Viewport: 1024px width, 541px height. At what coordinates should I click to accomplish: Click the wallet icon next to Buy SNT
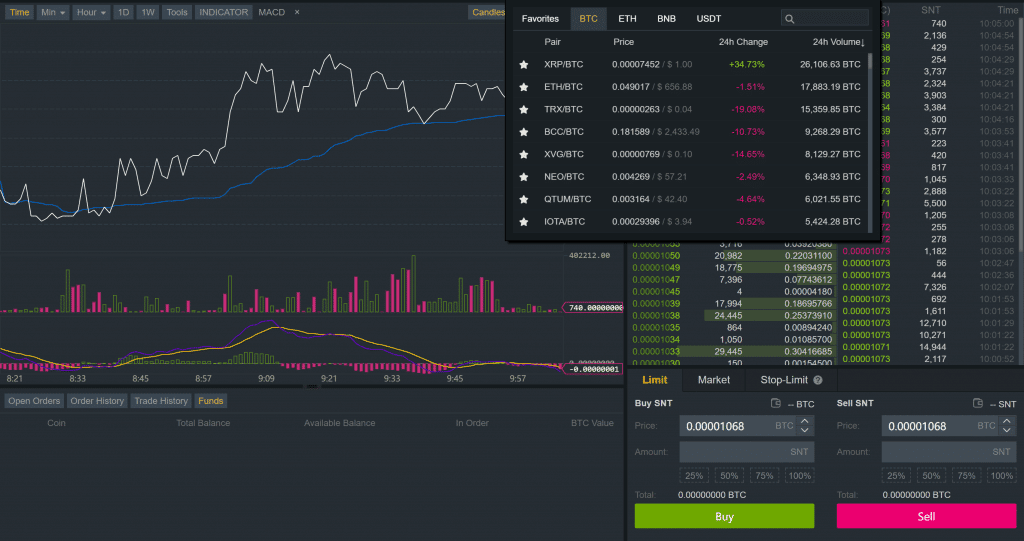pyautogui.click(x=775, y=403)
